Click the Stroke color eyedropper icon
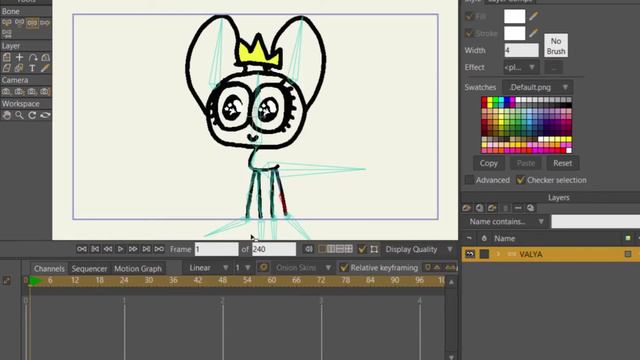This screenshot has height=360, width=640. 533,33
